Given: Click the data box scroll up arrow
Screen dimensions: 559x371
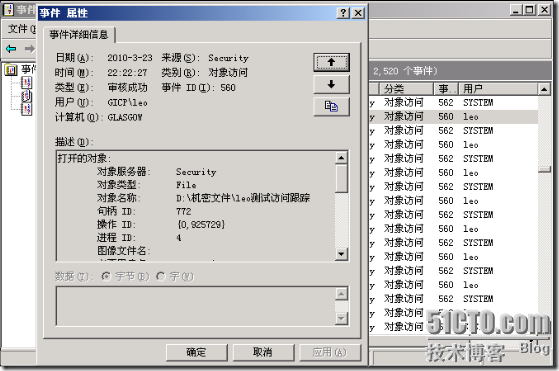Looking at the screenshot, I should pyautogui.click(x=341, y=294).
